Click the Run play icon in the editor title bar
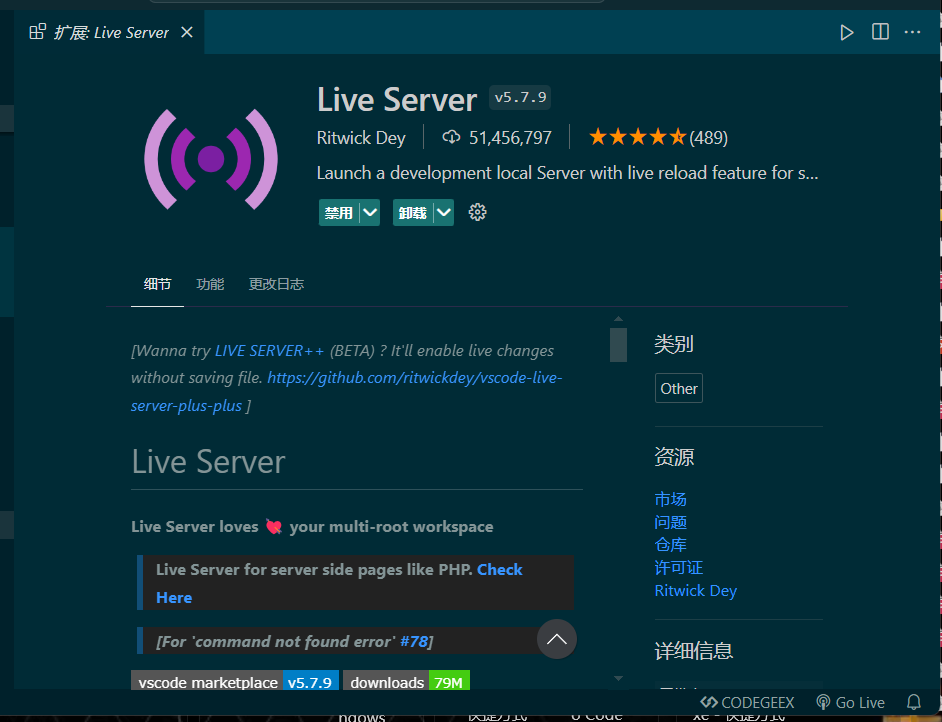The width and height of the screenshot is (942, 722). coord(846,32)
